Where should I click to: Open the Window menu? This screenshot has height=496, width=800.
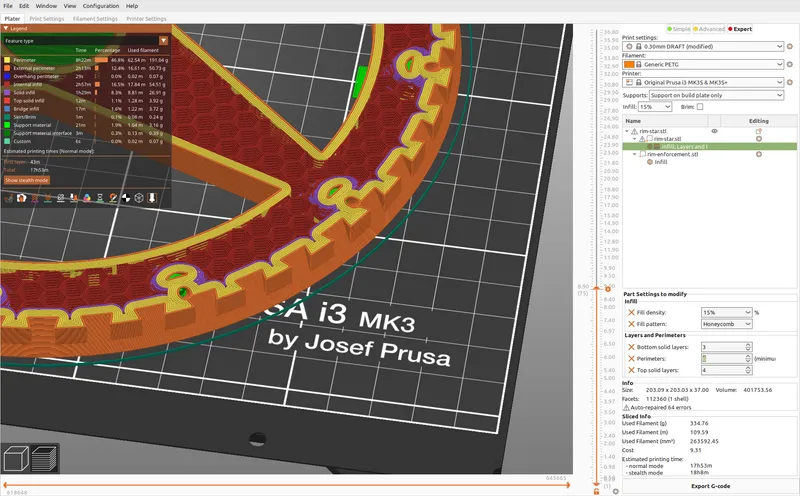click(x=46, y=6)
